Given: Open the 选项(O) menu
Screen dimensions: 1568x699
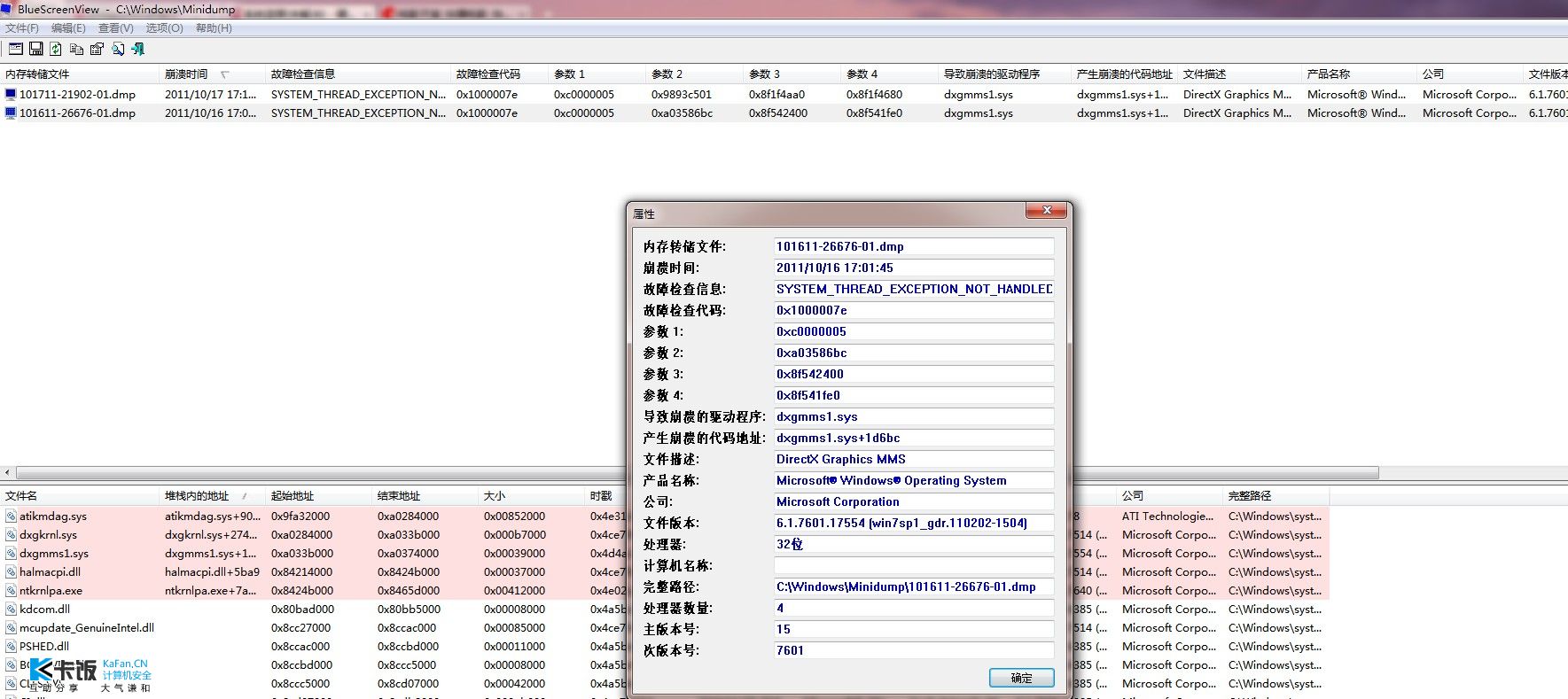Looking at the screenshot, I should point(165,28).
